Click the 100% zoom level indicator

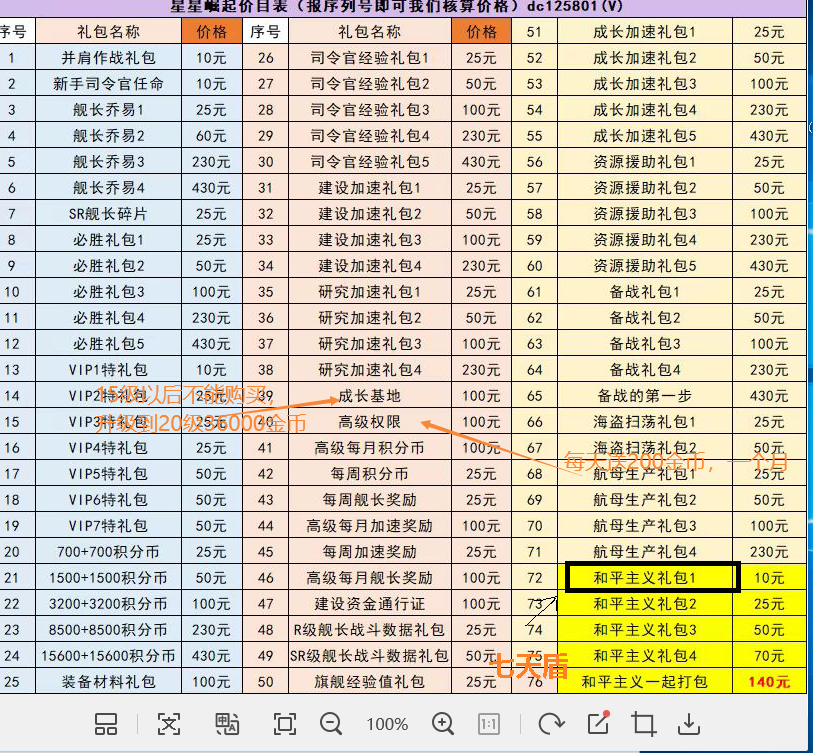click(x=387, y=724)
